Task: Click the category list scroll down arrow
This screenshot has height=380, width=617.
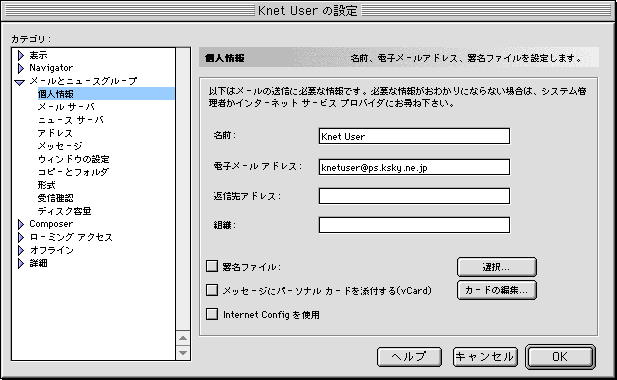Action: pos(183,353)
